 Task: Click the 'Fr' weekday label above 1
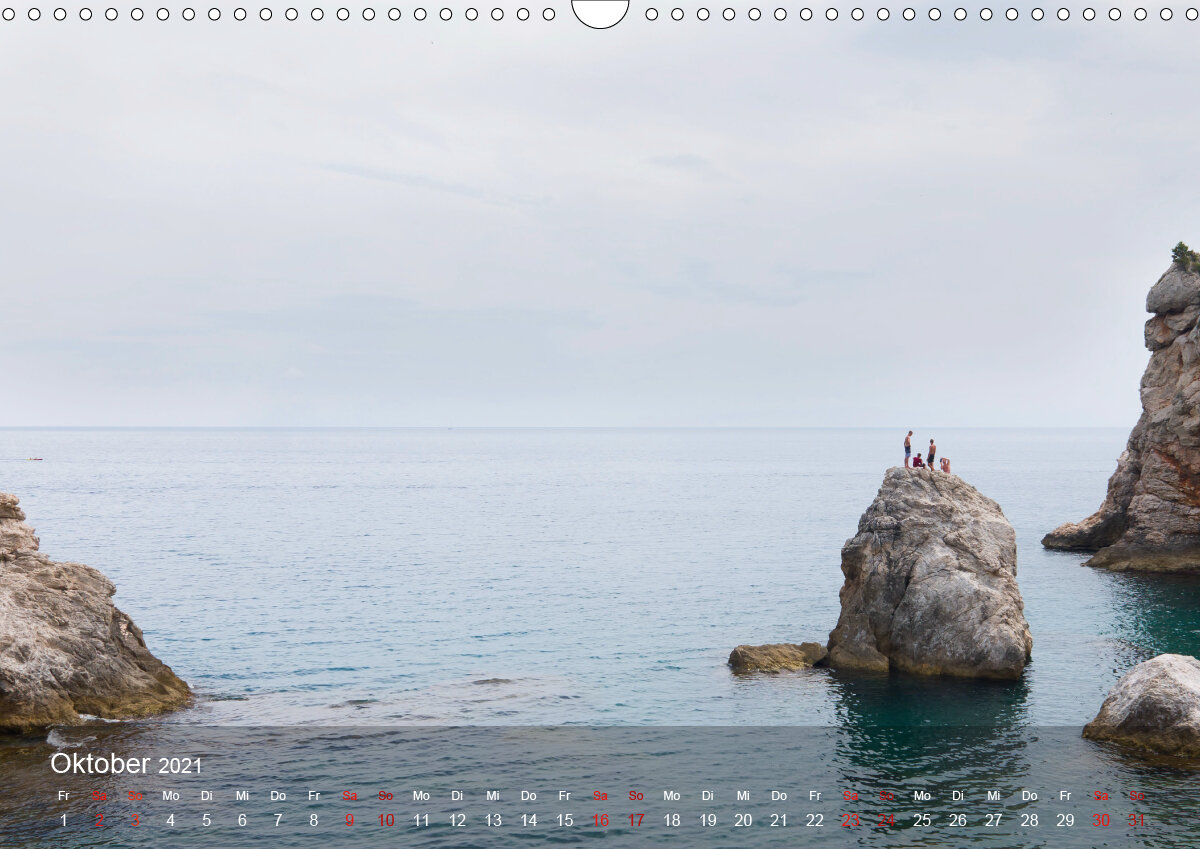[x=63, y=796]
